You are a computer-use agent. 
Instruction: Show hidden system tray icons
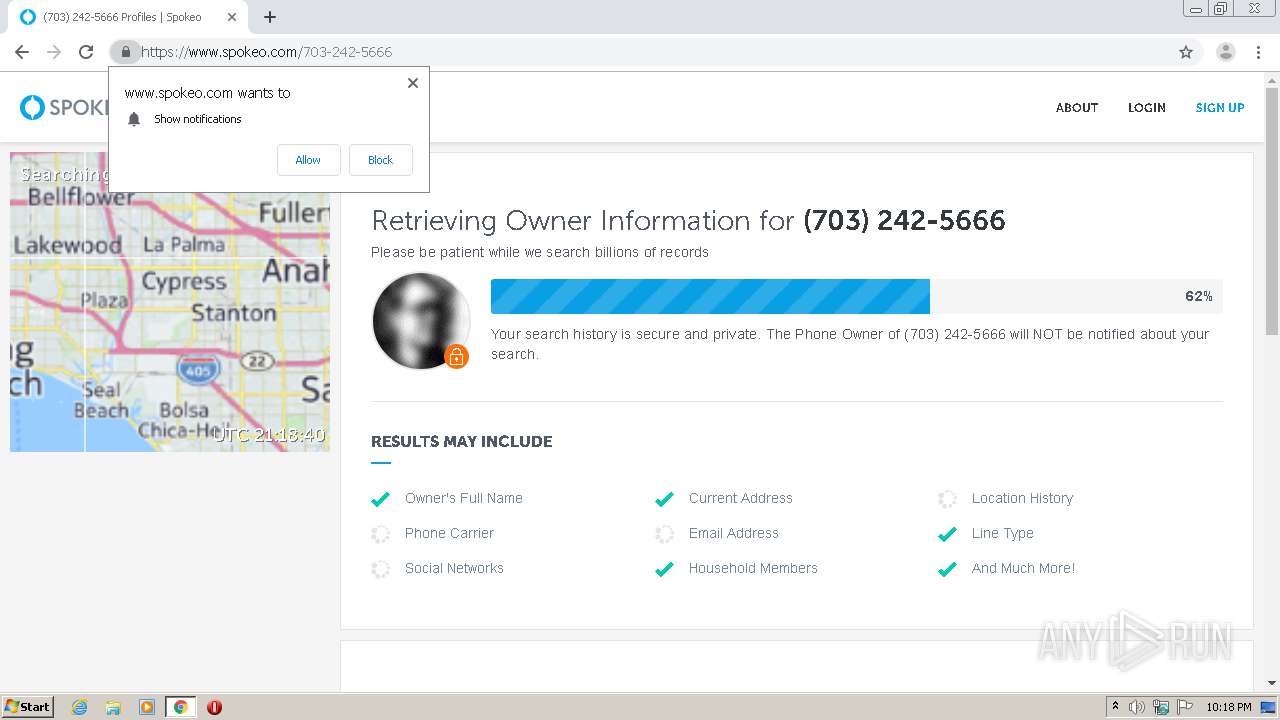click(x=1115, y=707)
